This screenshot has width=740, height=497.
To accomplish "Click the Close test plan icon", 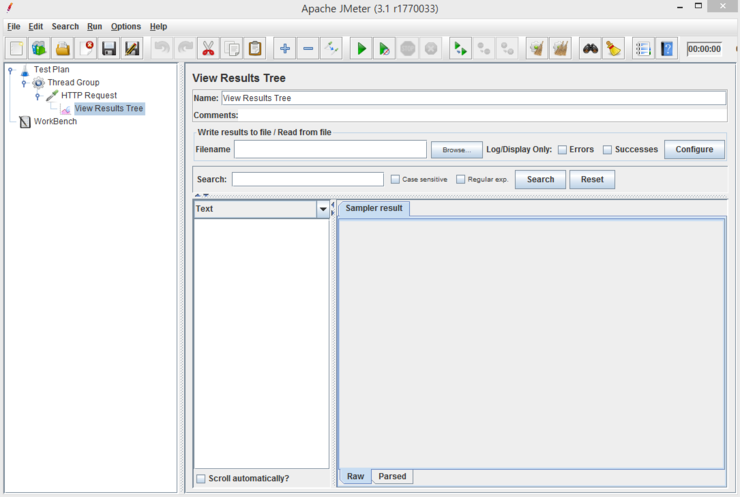I will (86, 49).
